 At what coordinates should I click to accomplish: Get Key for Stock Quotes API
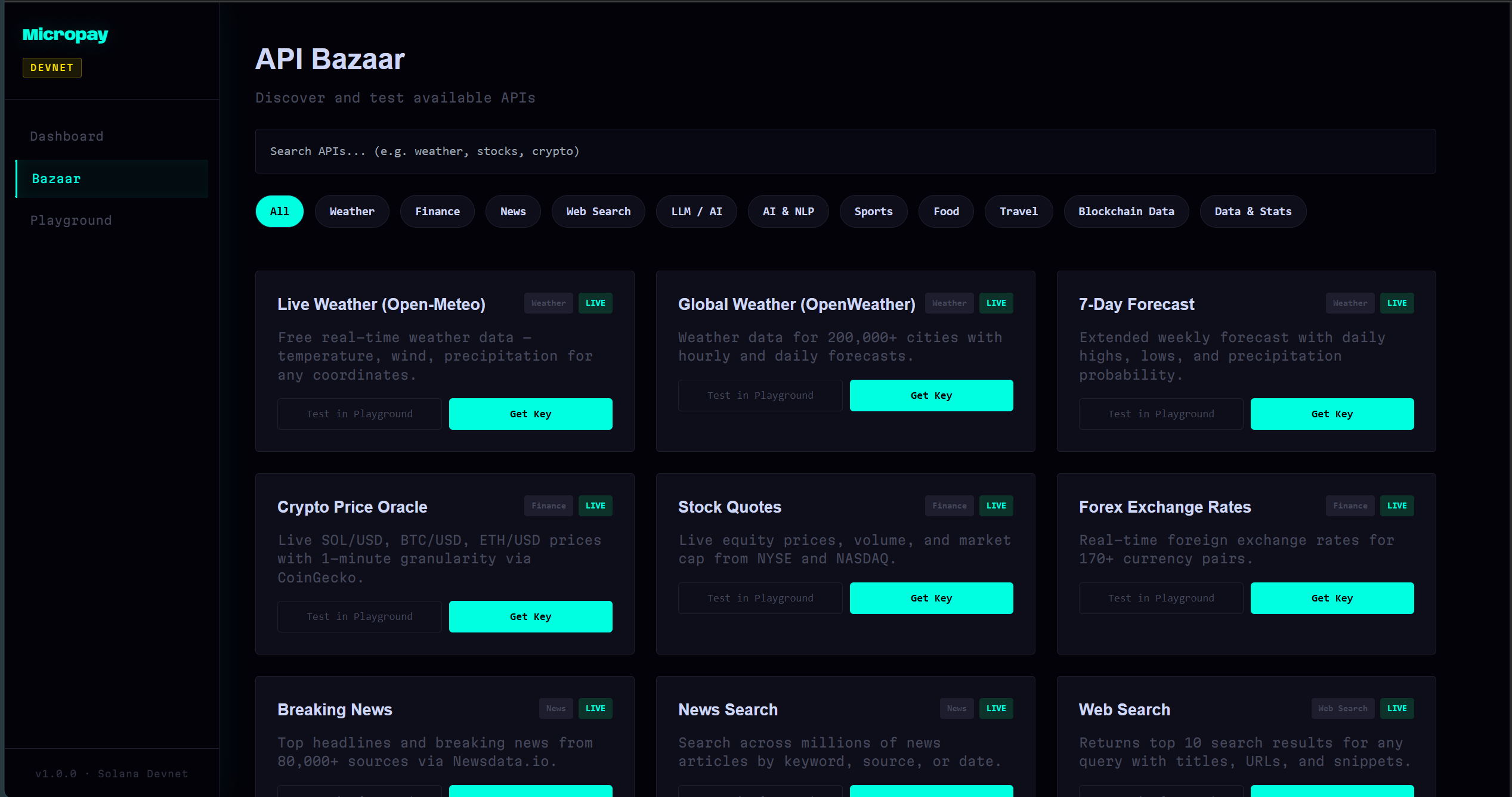pyautogui.click(x=930, y=598)
